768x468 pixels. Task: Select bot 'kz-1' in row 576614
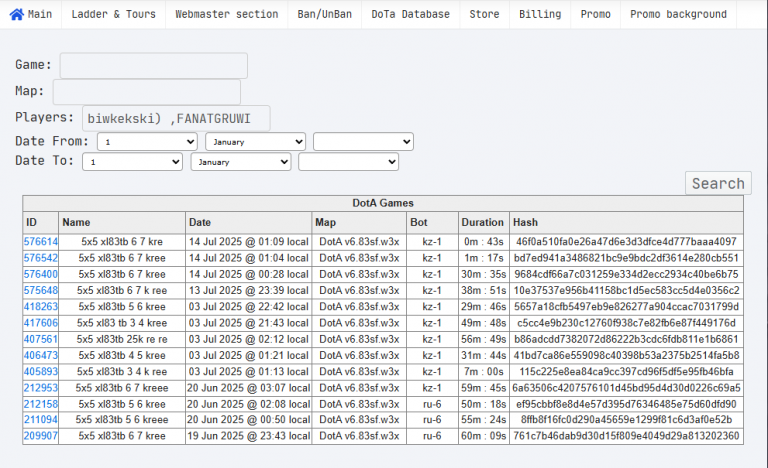point(432,242)
